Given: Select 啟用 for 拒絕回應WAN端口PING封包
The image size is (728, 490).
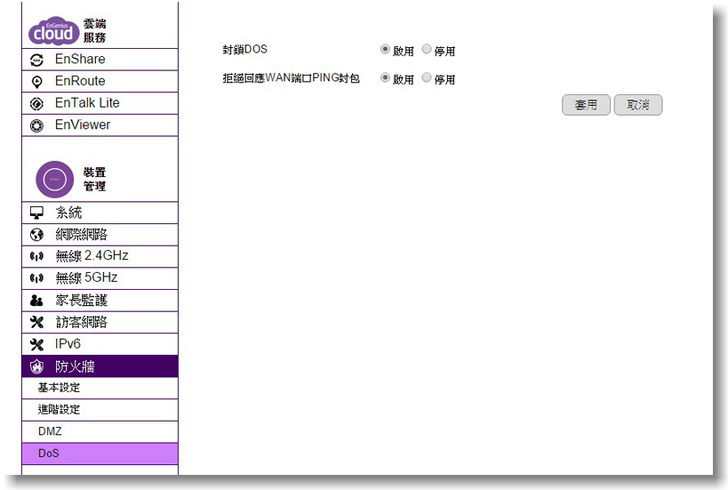Looking at the screenshot, I should coord(385,78).
